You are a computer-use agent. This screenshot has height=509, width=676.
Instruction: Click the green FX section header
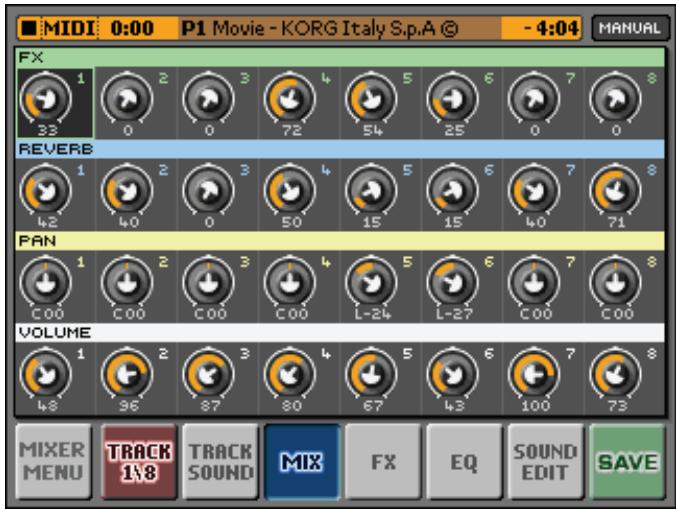coord(340,57)
